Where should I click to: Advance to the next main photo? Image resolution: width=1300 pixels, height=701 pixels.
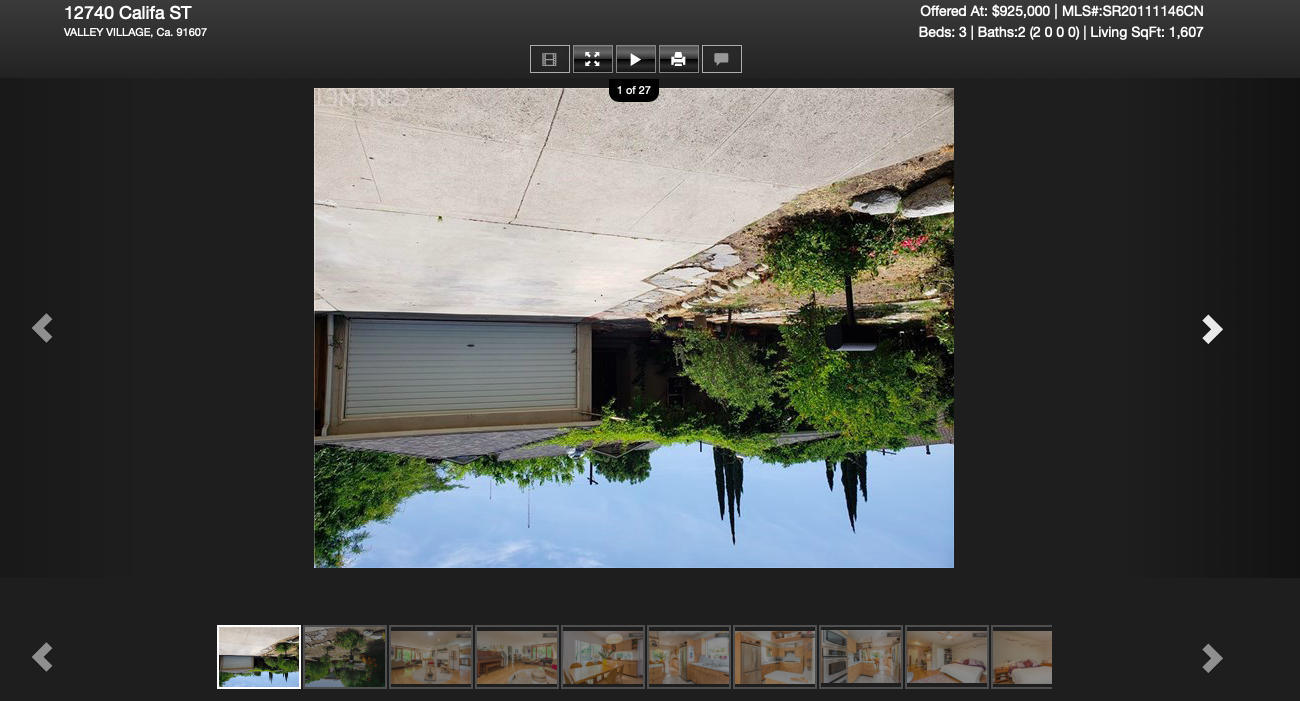pos(1212,329)
